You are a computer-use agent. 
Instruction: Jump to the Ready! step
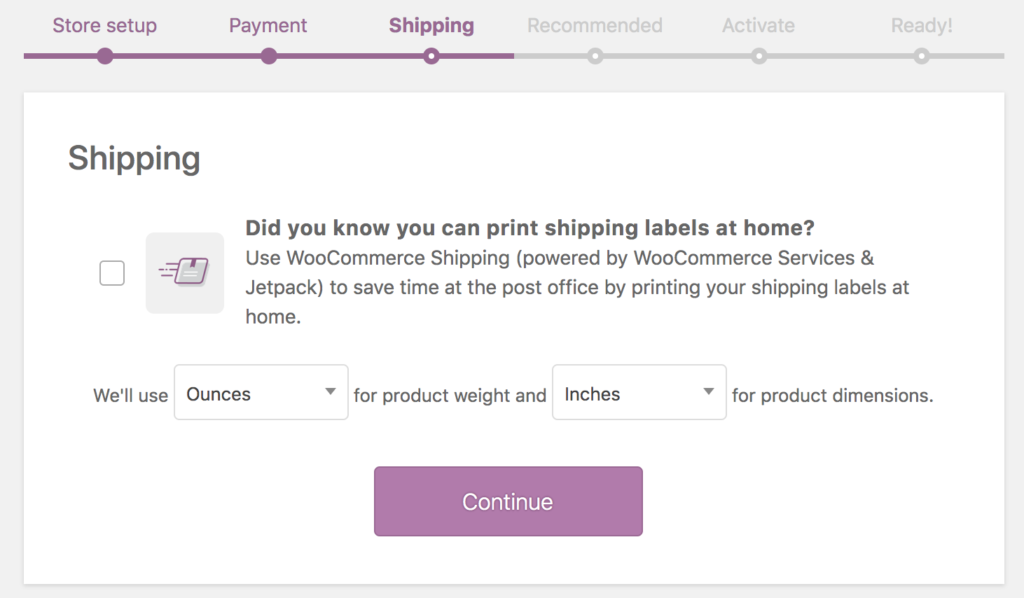click(922, 25)
